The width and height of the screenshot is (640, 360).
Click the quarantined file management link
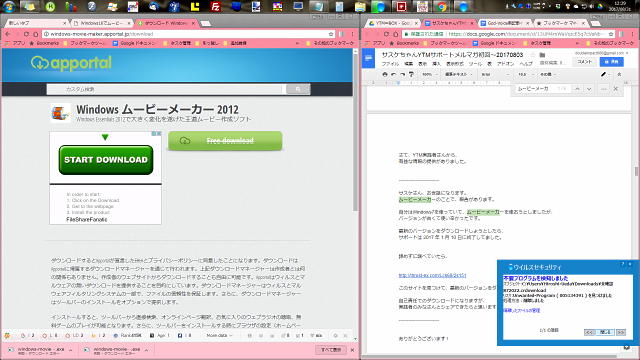click(521, 311)
